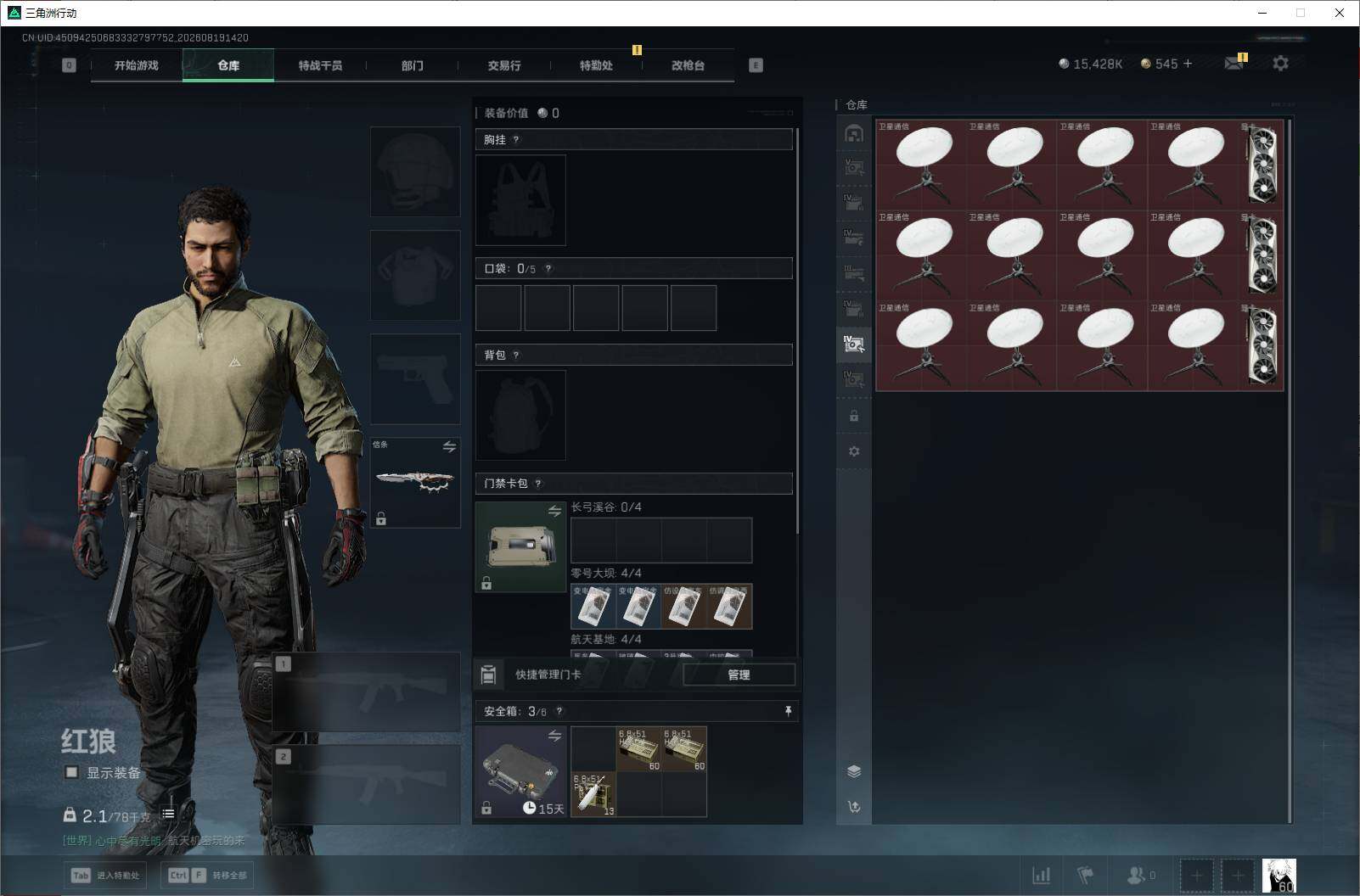Click the lock icon on the safe box
The image size is (1360, 896).
click(486, 809)
